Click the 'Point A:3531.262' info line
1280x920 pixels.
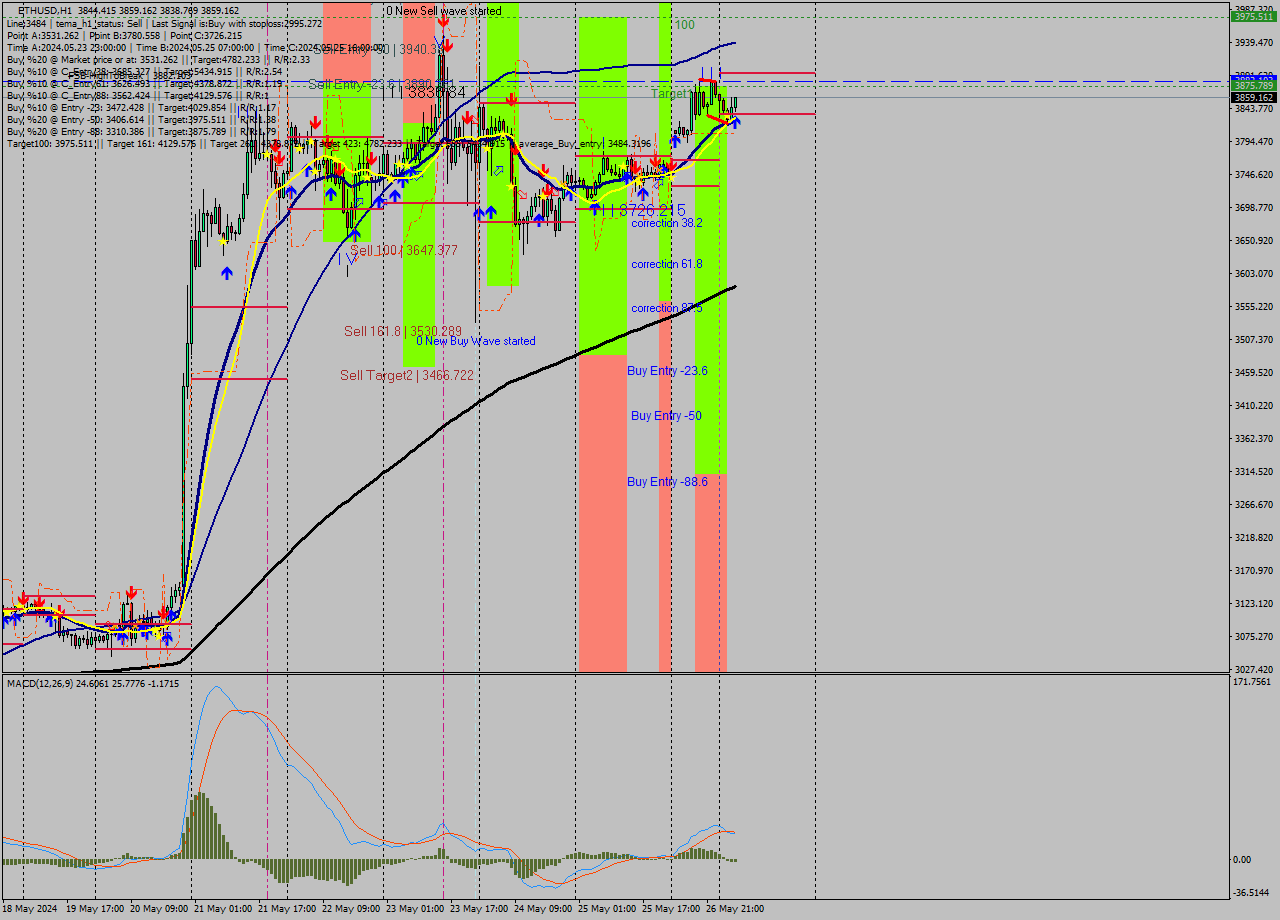click(x=124, y=35)
